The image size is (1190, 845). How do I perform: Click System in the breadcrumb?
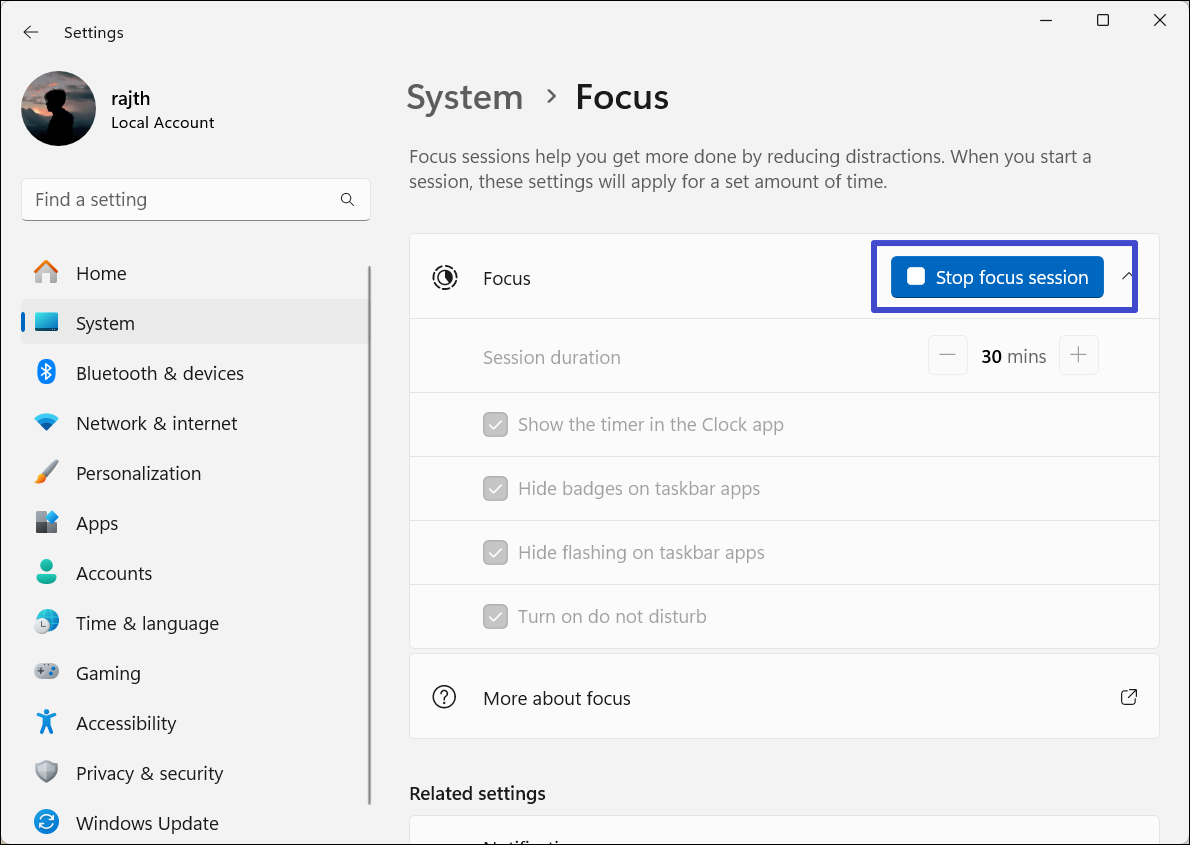click(x=464, y=97)
